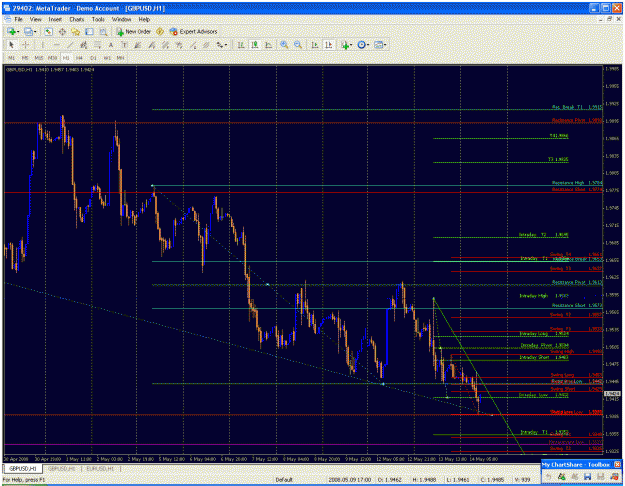Select the vertical line drawing tool
Image resolution: width=625 pixels, height=486 pixels.
pos(43,45)
